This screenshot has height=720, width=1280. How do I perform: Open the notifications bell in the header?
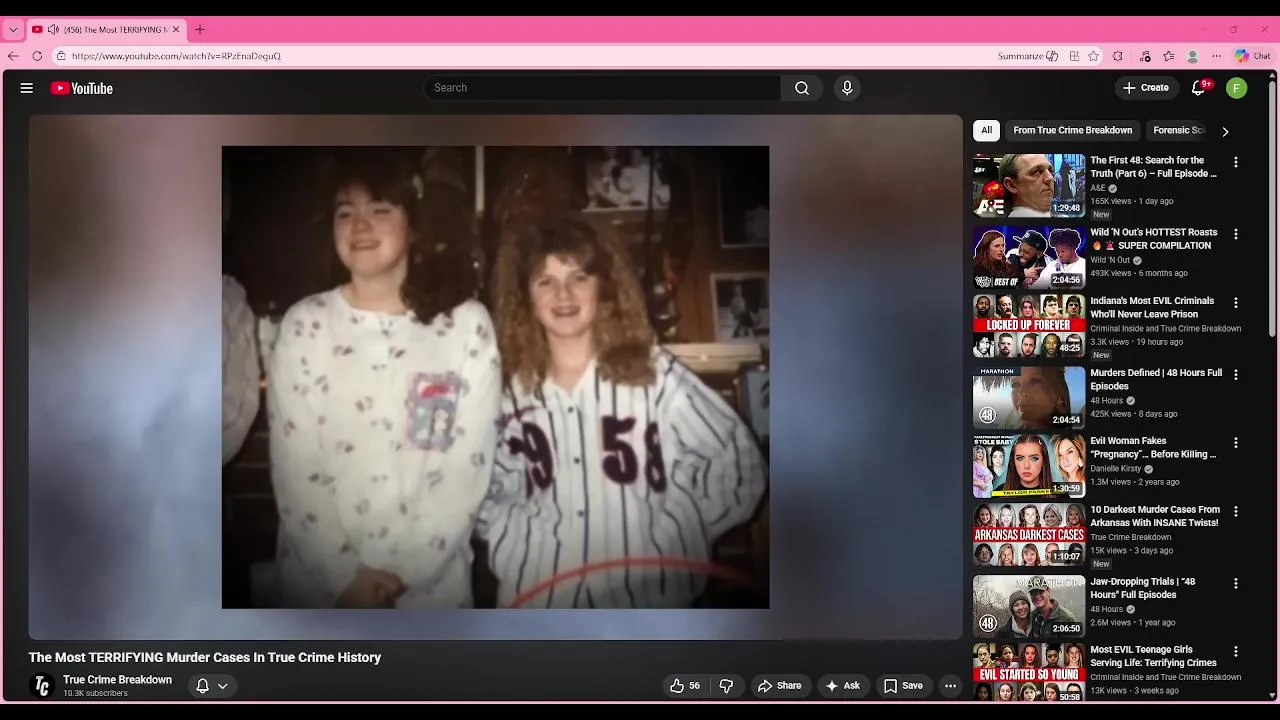(x=1198, y=88)
